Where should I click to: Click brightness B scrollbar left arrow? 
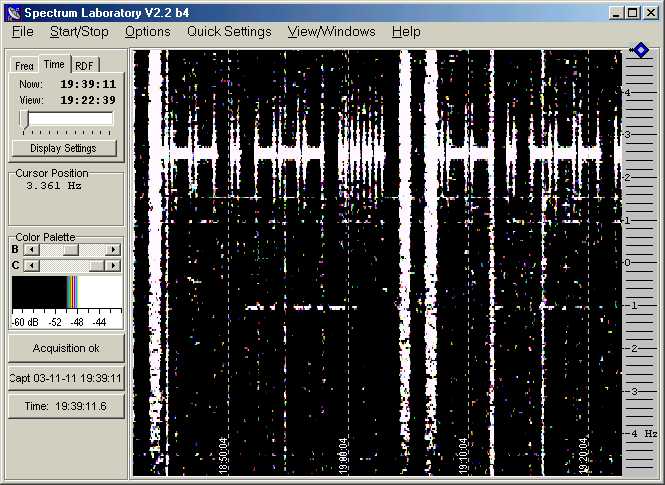tap(32, 250)
